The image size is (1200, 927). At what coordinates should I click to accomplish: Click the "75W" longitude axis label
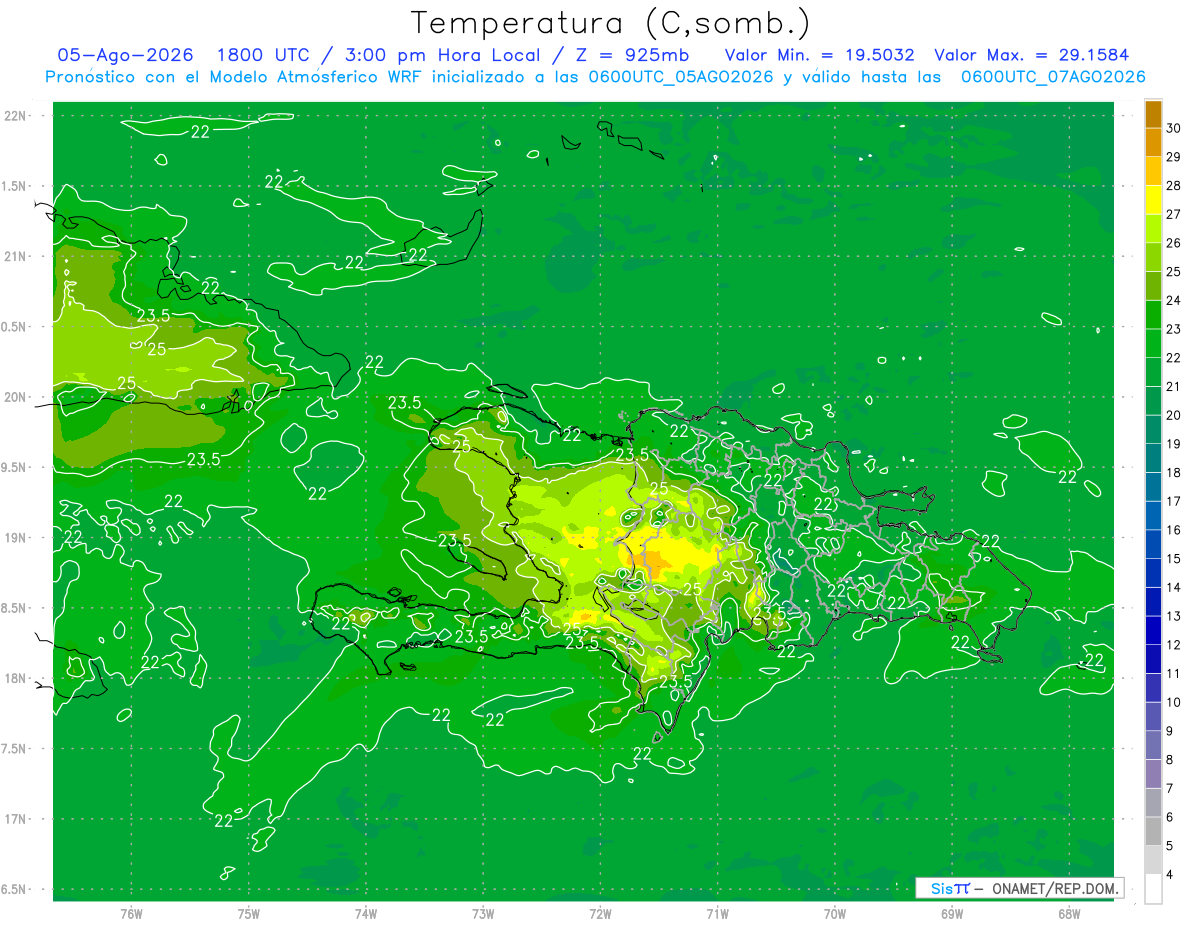(249, 914)
